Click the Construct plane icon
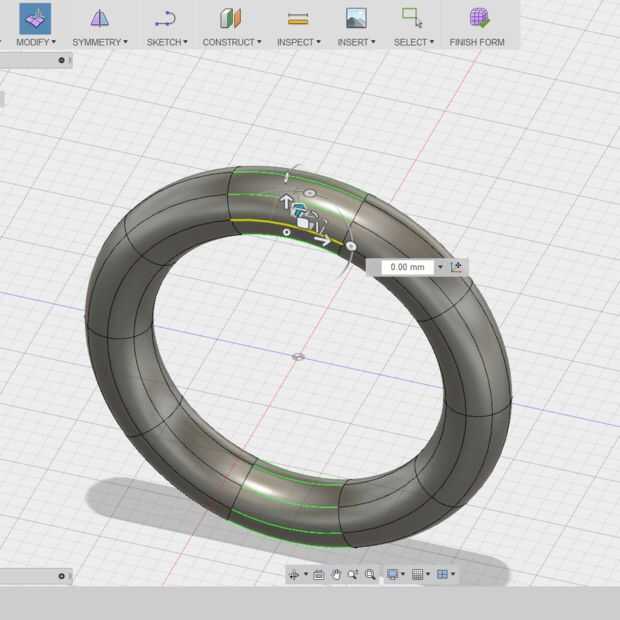The width and height of the screenshot is (620, 620). pyautogui.click(x=231, y=19)
